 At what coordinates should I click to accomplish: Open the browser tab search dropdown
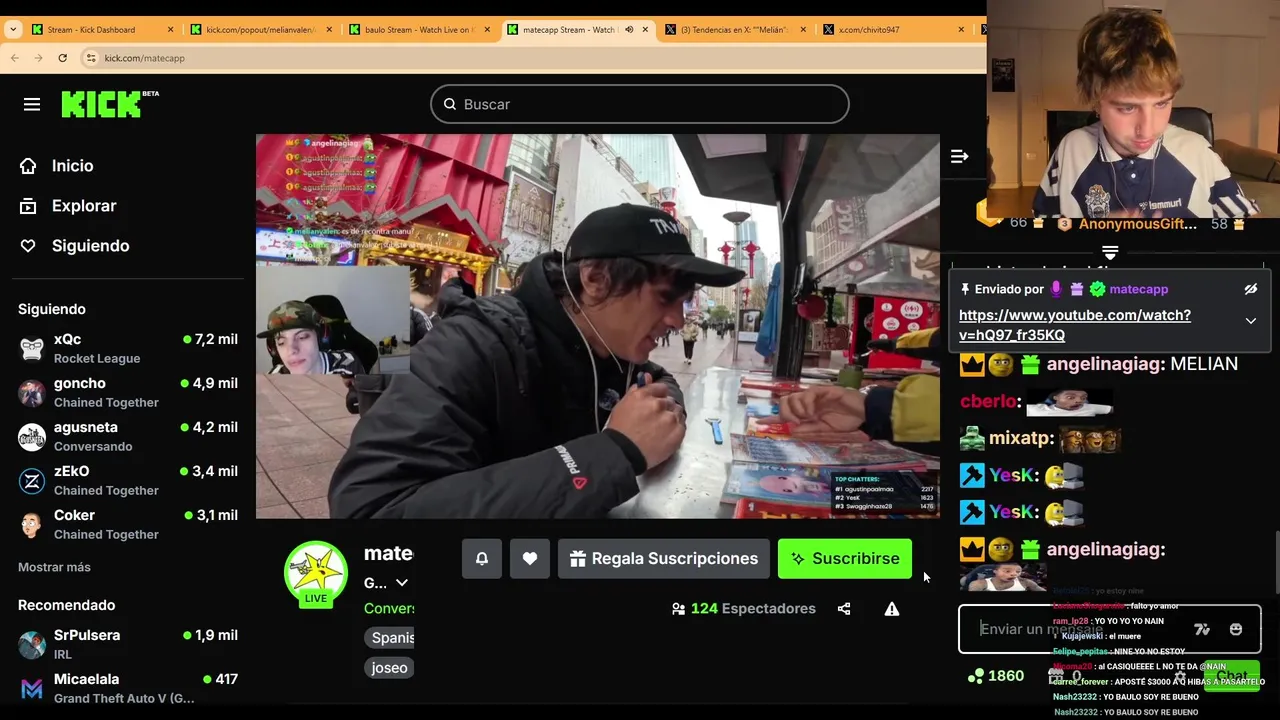click(12, 30)
